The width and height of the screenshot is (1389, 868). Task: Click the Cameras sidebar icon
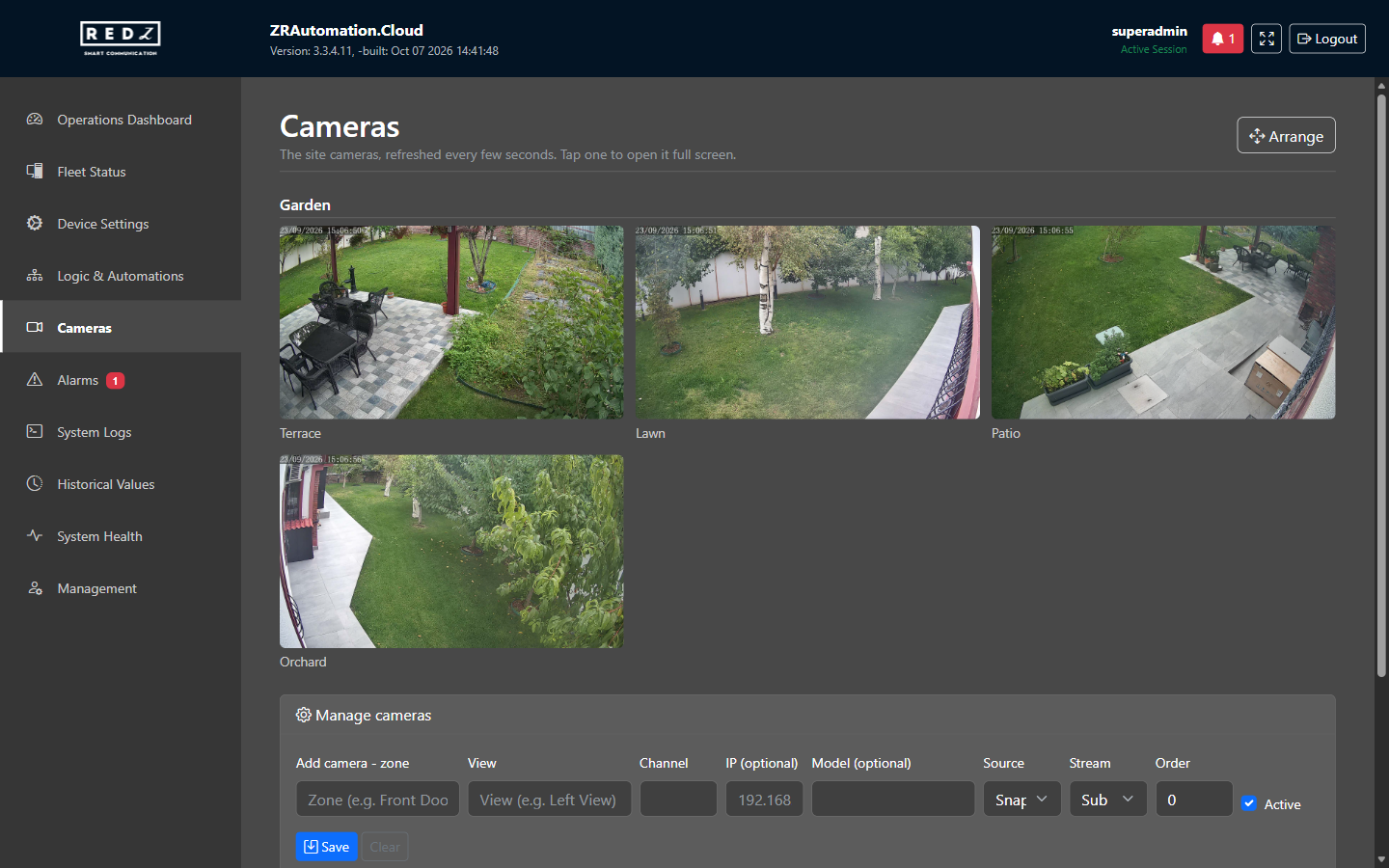tap(35, 328)
